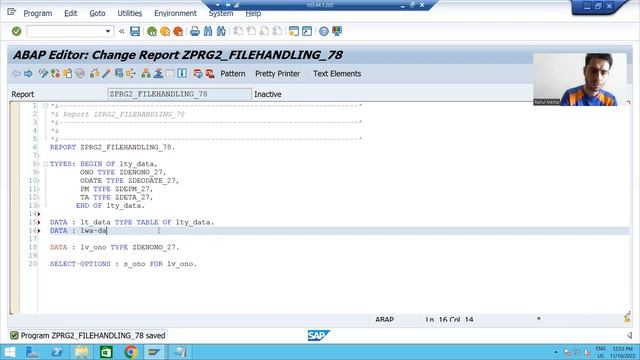This screenshot has width=640, height=360.
Task: Click line 'END OF lty_data.'
Action: pyautogui.click(x=110, y=206)
